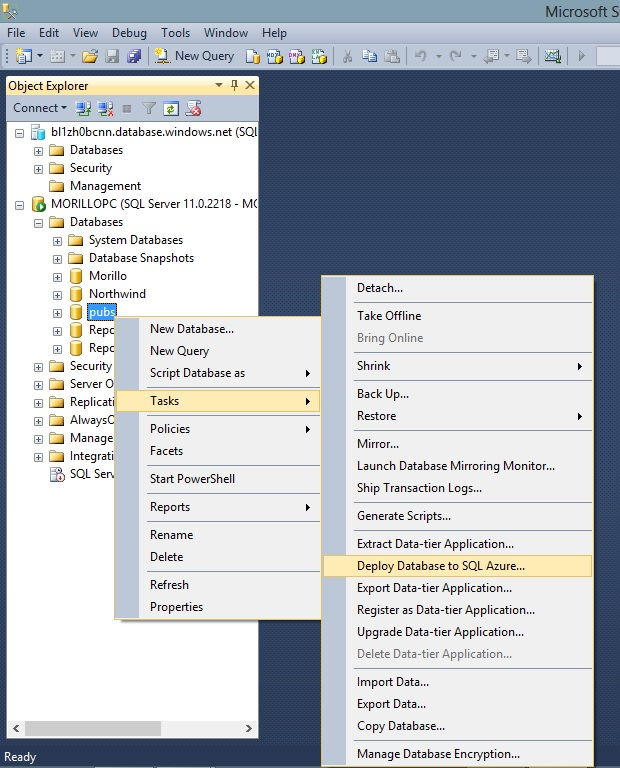
Task: Select Properties in context menu
Action: click(218, 606)
